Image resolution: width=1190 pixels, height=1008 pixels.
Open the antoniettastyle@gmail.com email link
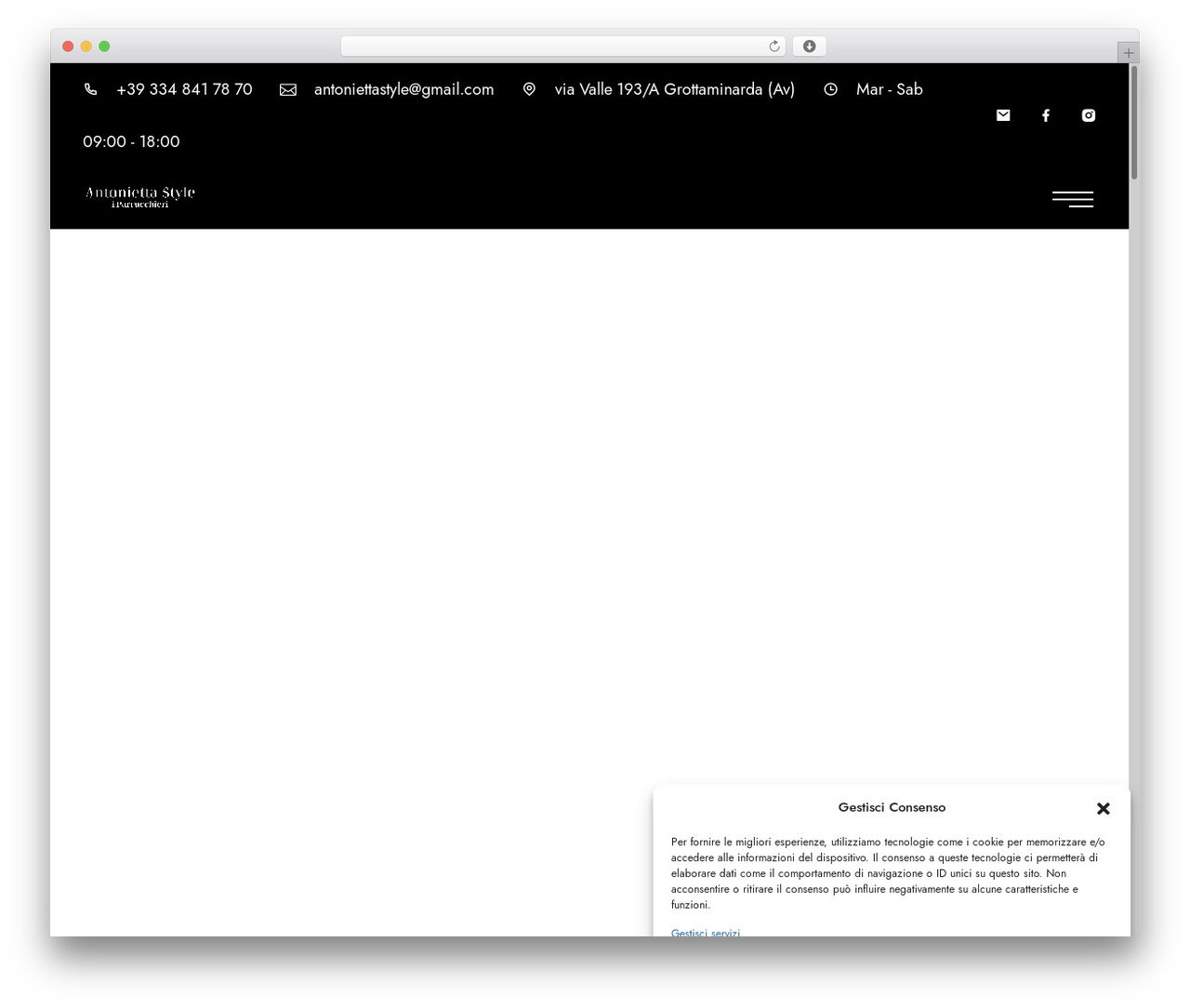(403, 89)
